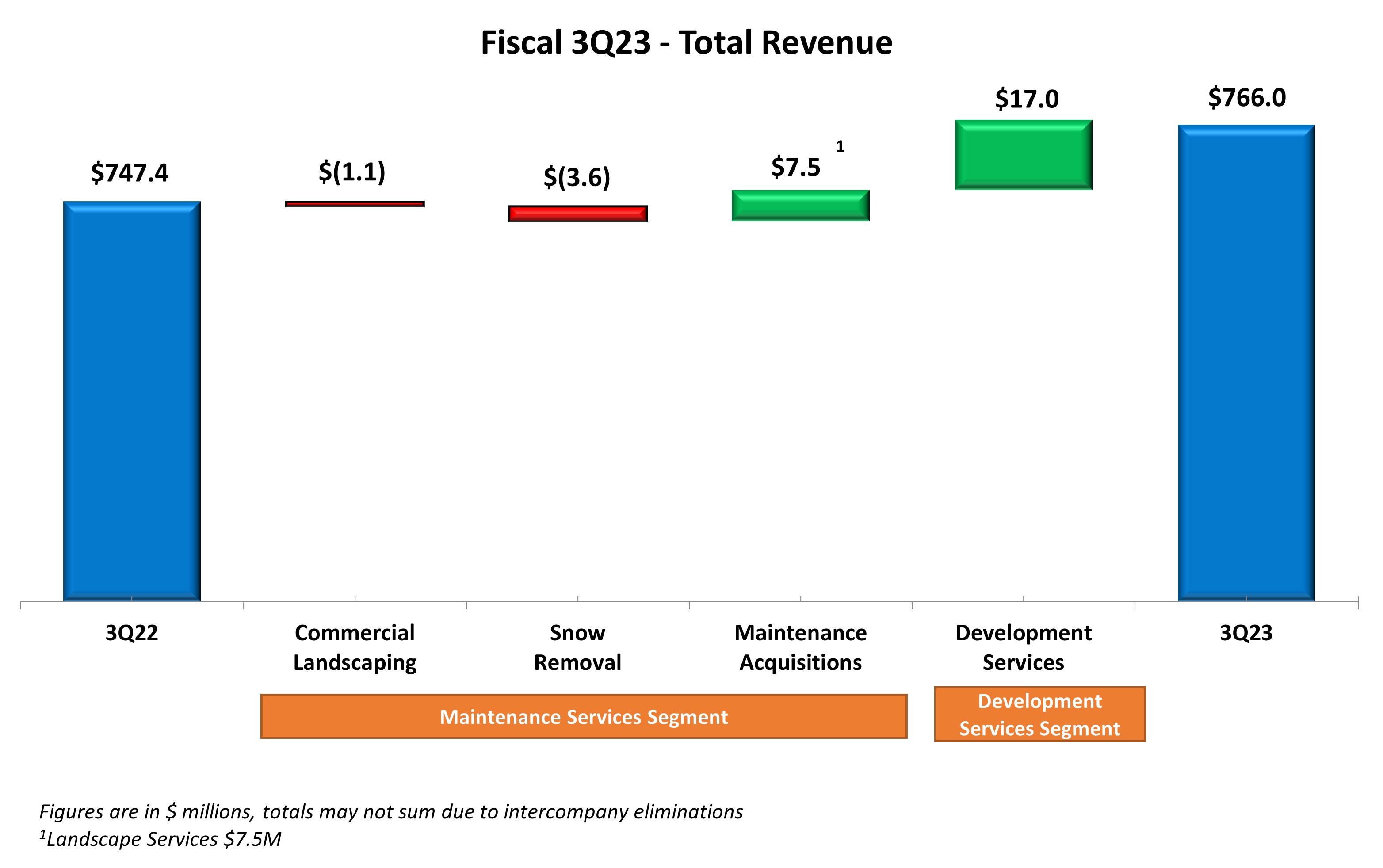This screenshot has height=868, width=1383.
Task: Click the $(1.1) data label
Action: [352, 172]
